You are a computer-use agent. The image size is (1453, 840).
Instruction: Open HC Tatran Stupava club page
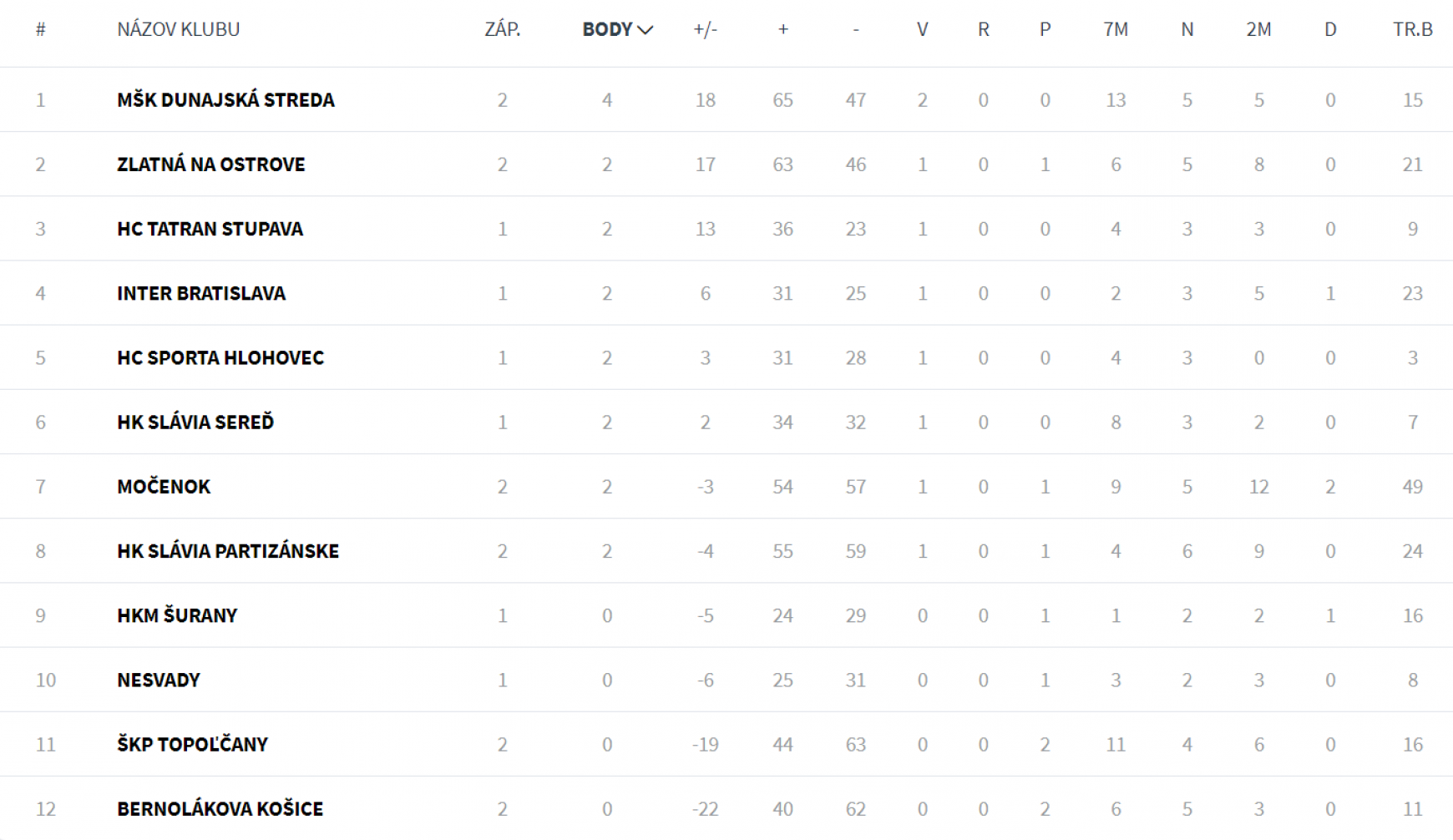tap(210, 229)
